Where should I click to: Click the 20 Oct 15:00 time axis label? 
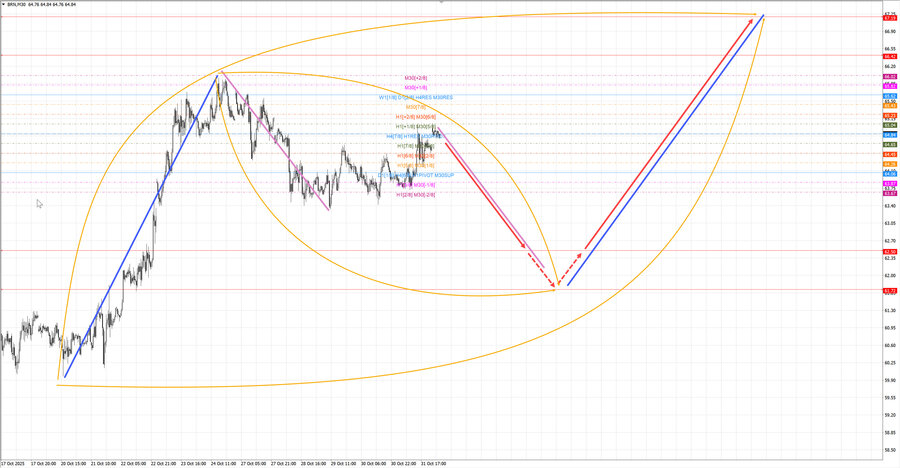point(73,463)
